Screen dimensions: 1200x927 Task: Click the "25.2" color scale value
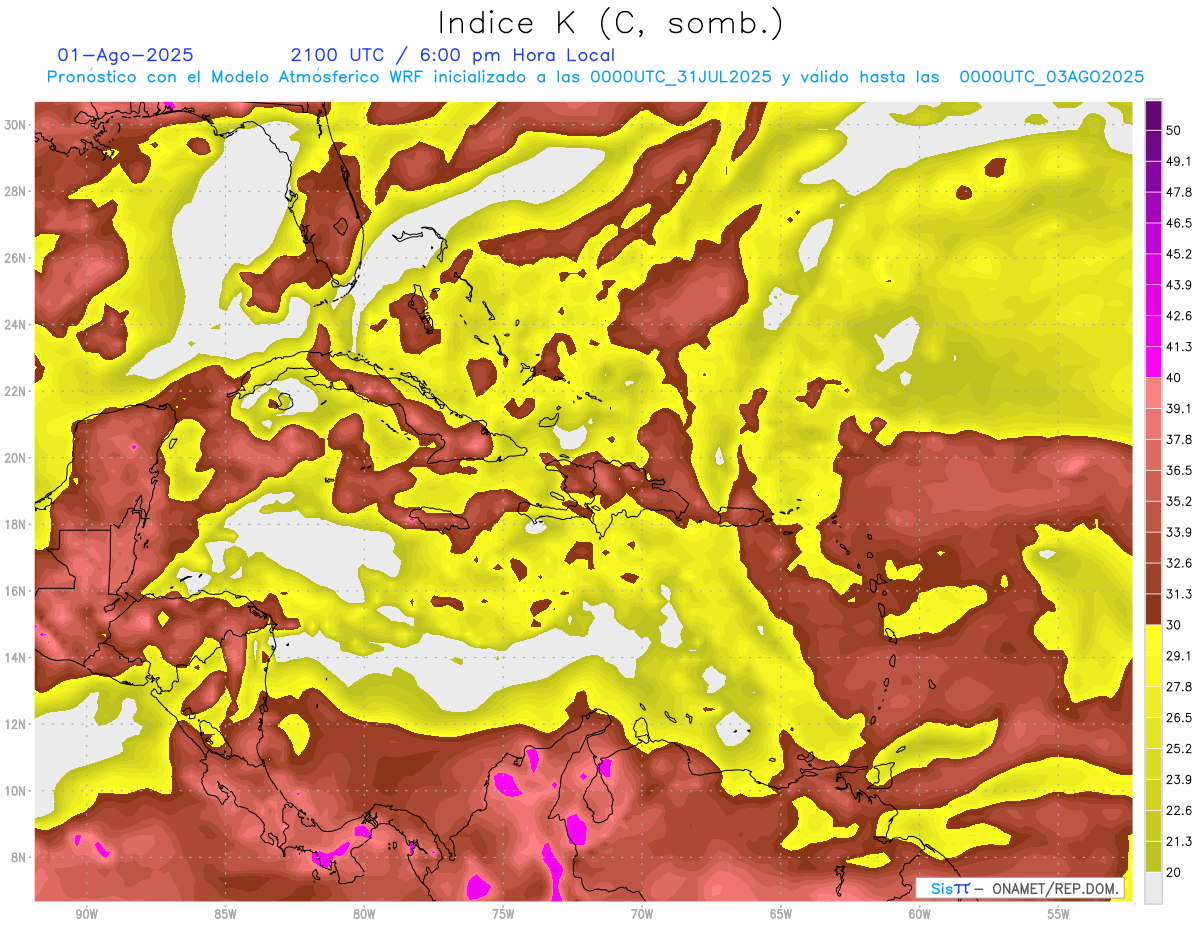point(1178,748)
